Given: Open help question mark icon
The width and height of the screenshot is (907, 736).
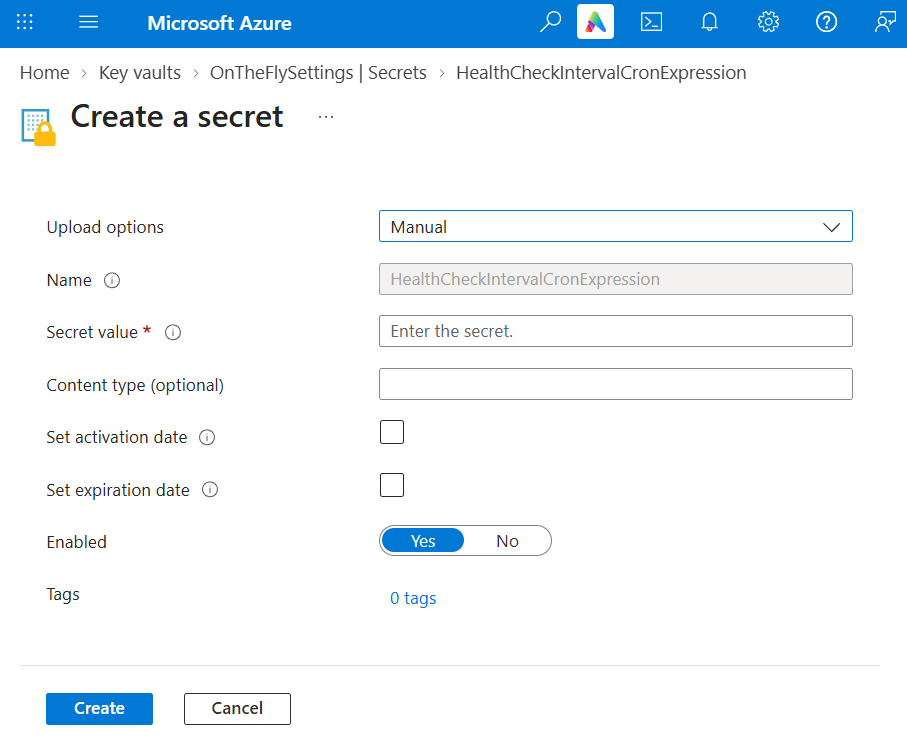Looking at the screenshot, I should tap(826, 23).
